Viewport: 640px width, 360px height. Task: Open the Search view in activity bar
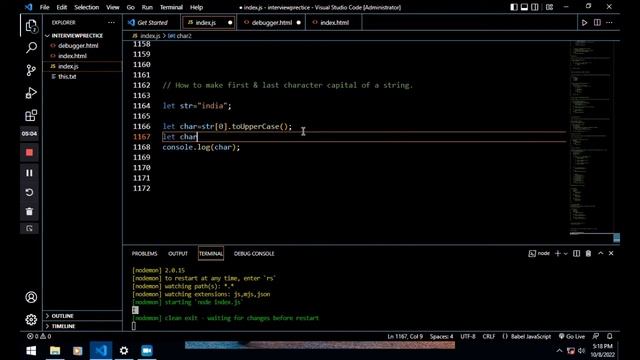[x=31, y=48]
